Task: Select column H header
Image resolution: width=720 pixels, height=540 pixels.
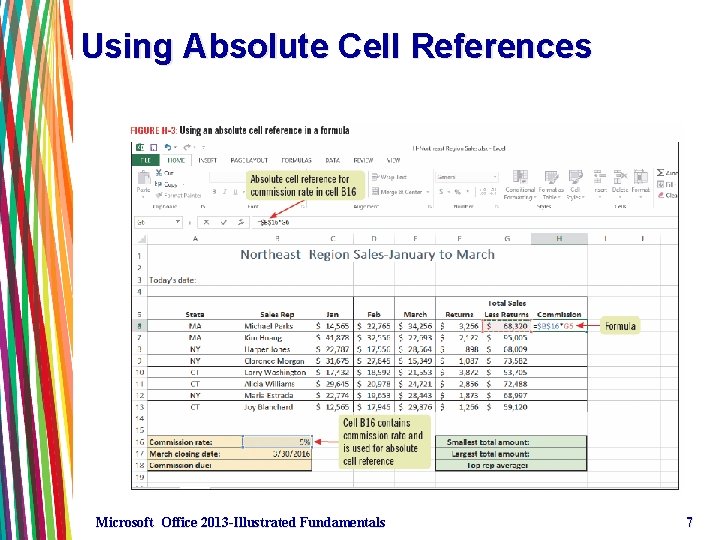Action: point(559,238)
